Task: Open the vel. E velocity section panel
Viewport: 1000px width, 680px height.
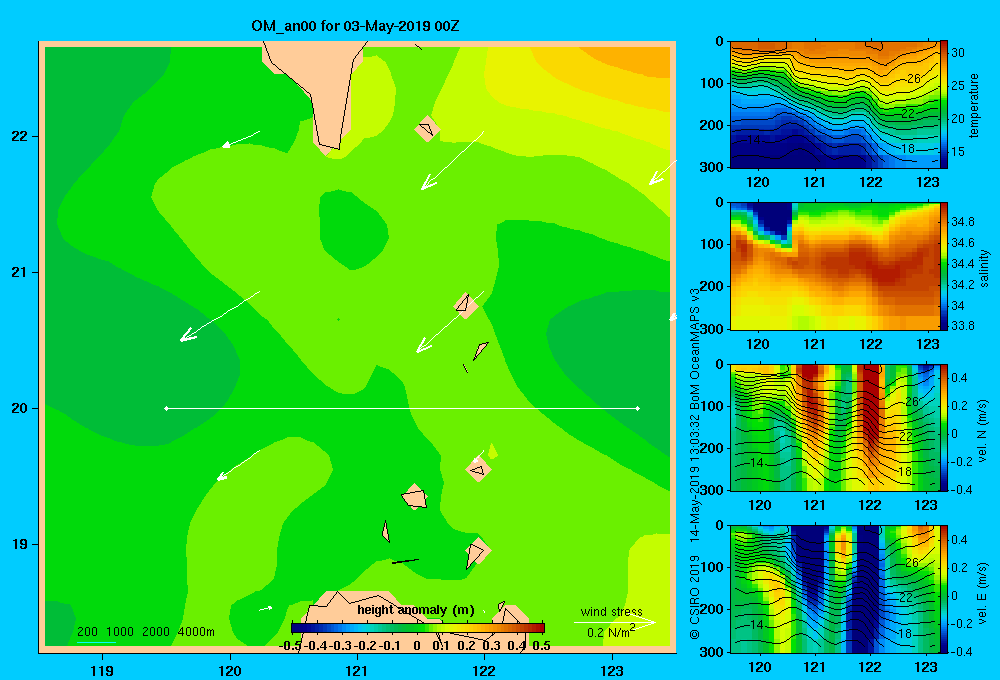Action: (x=834, y=589)
